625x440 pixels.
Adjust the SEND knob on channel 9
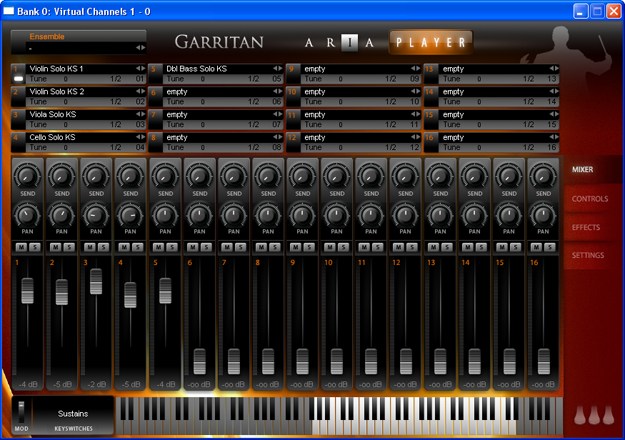[302, 176]
